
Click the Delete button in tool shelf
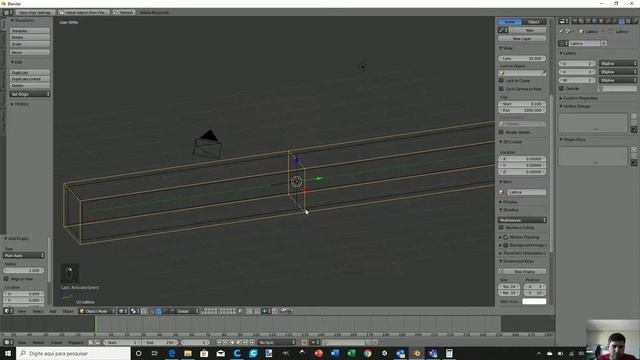(x=30, y=86)
